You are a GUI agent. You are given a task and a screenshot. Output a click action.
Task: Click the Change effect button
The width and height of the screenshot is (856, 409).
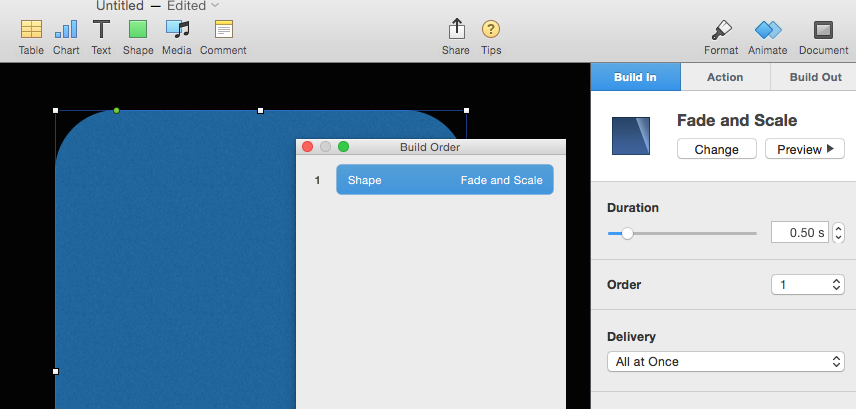[x=717, y=149]
